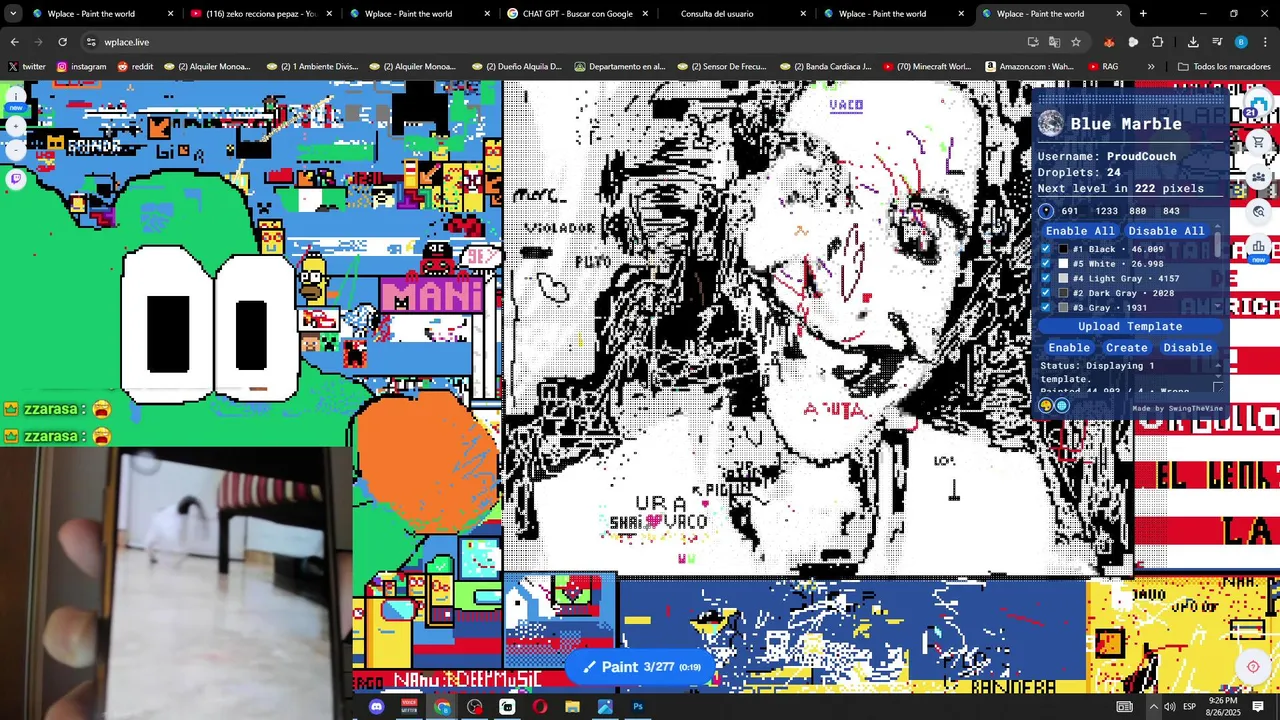The height and width of the screenshot is (720, 1280).
Task: Open the reddit bookmark
Action: [135, 67]
